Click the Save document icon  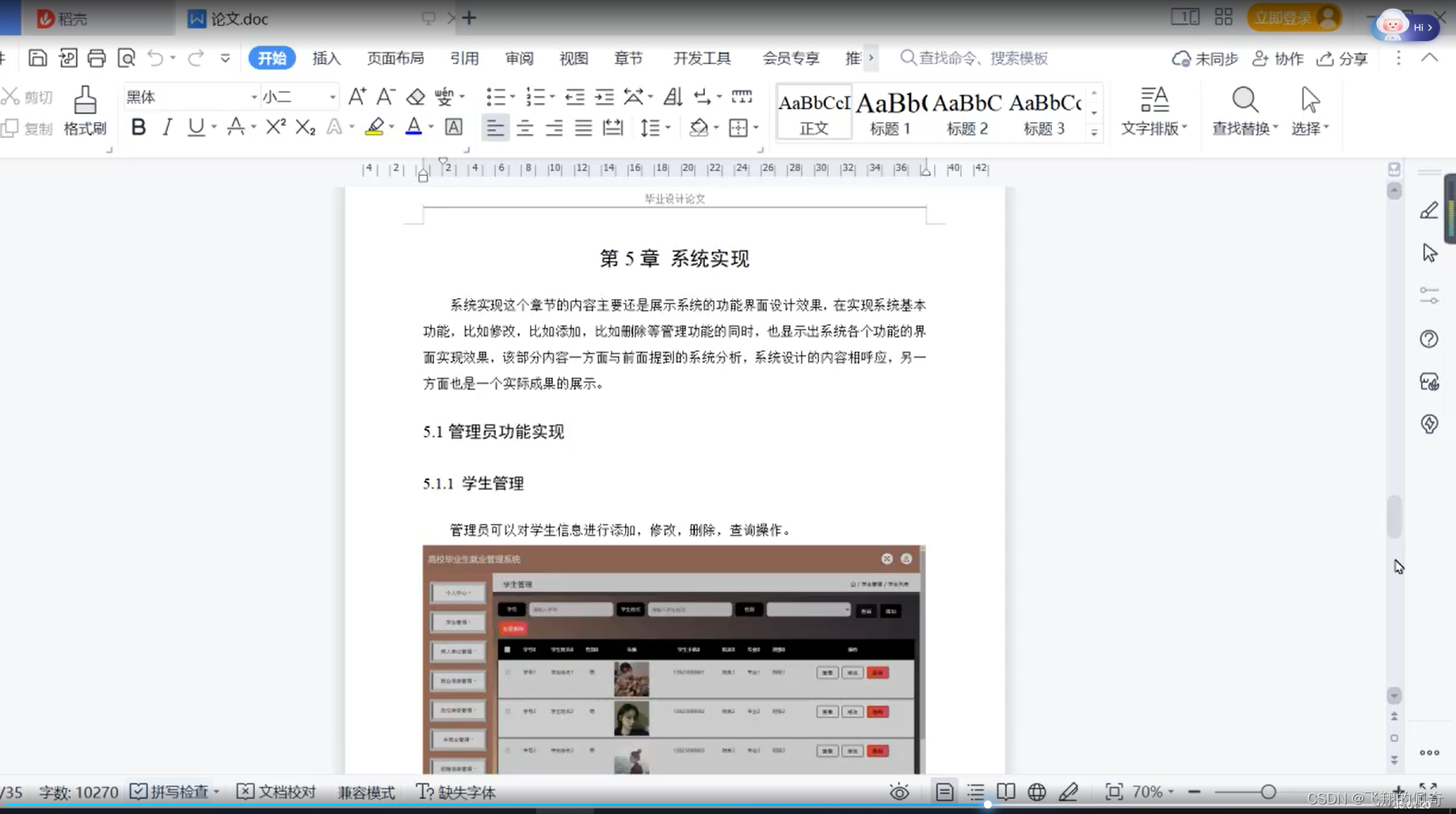point(37,58)
